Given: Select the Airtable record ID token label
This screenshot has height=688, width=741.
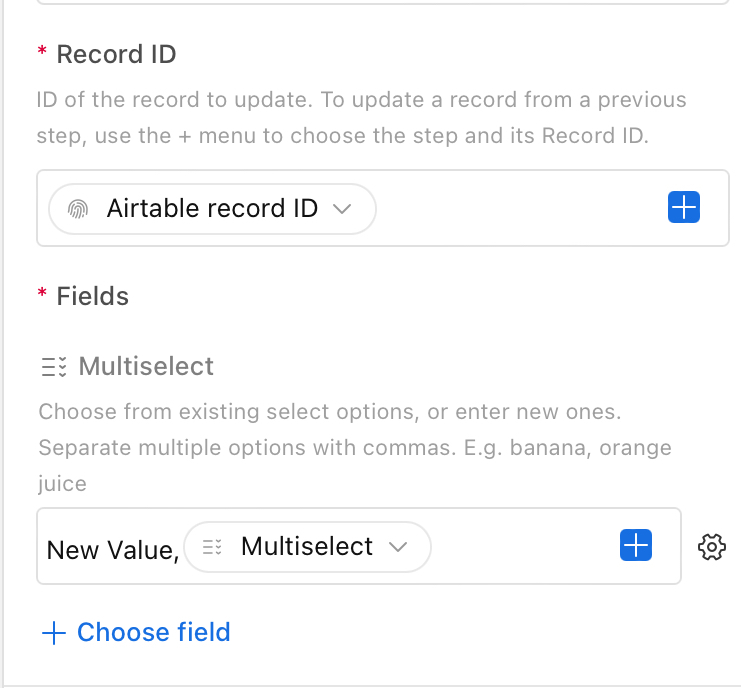Looking at the screenshot, I should click(x=212, y=208).
